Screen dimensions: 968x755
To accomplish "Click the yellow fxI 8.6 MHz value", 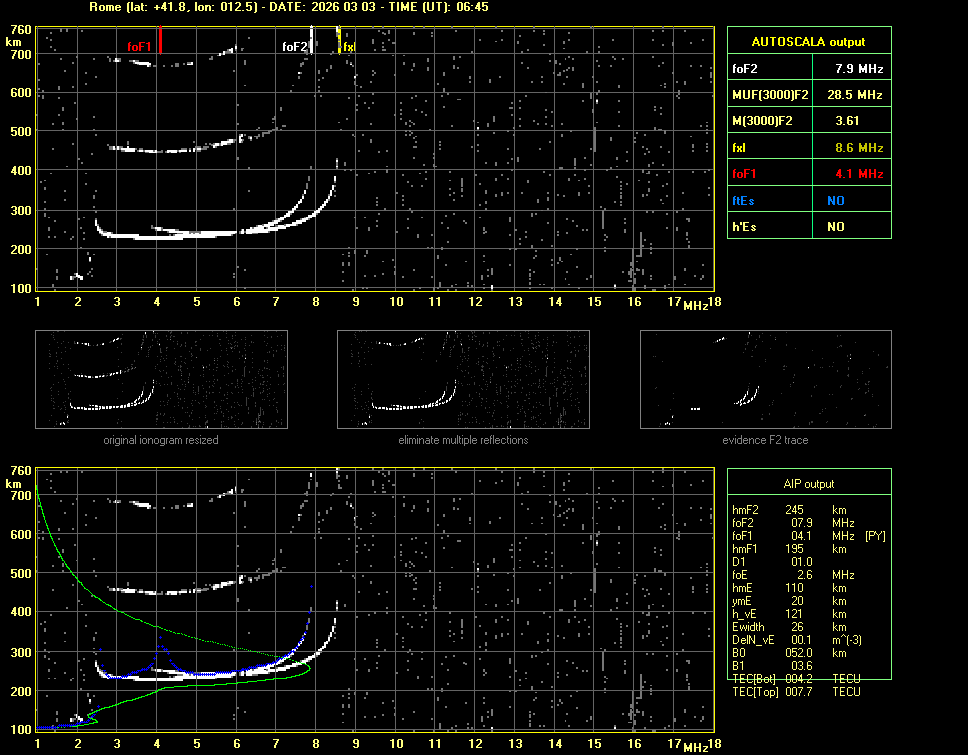I will [x=859, y=148].
